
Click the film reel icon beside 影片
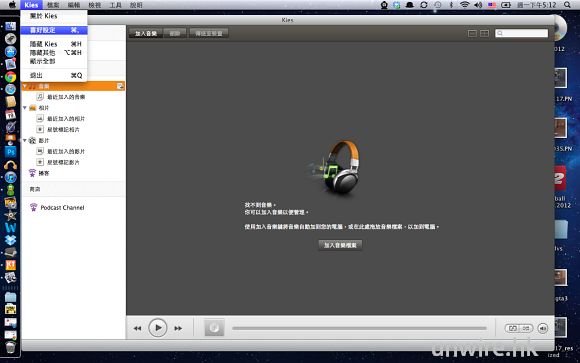point(33,141)
